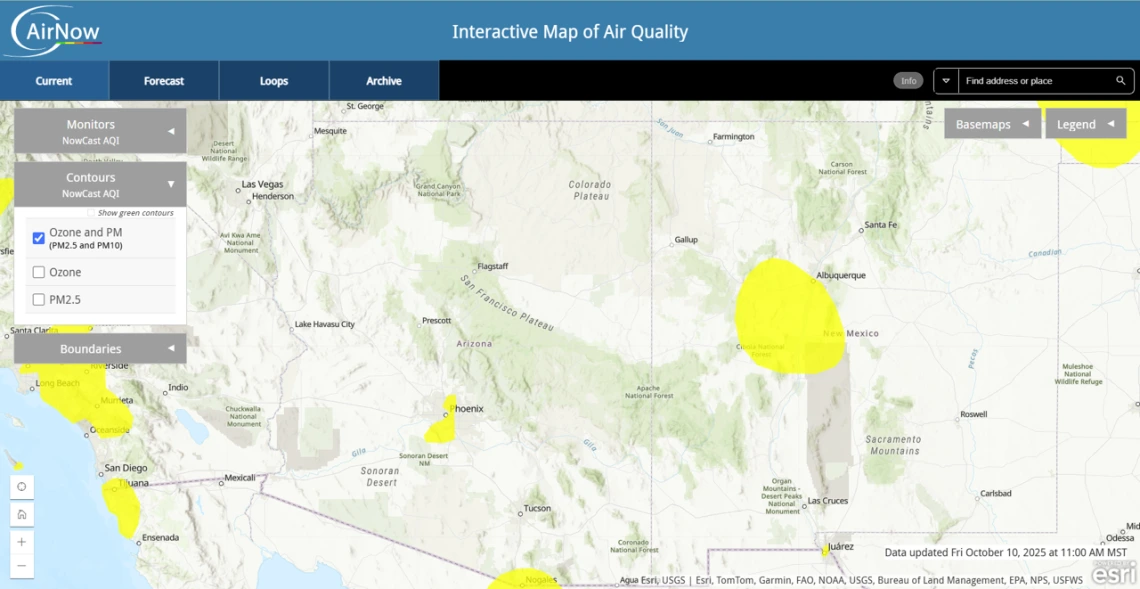Click the locate-me icon on the map
This screenshot has height=589, width=1140.
pyautogui.click(x=21, y=487)
